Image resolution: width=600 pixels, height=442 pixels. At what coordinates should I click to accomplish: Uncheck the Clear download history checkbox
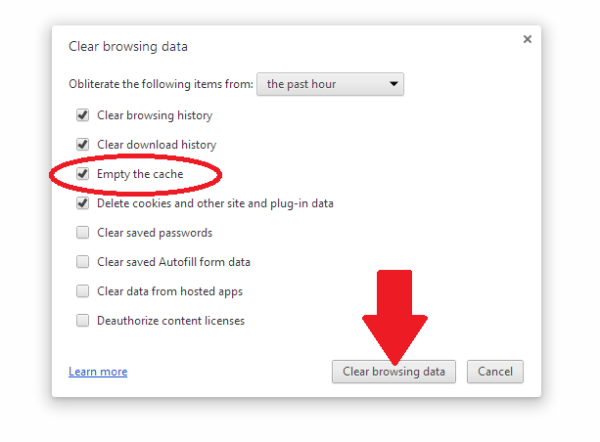pyautogui.click(x=83, y=144)
